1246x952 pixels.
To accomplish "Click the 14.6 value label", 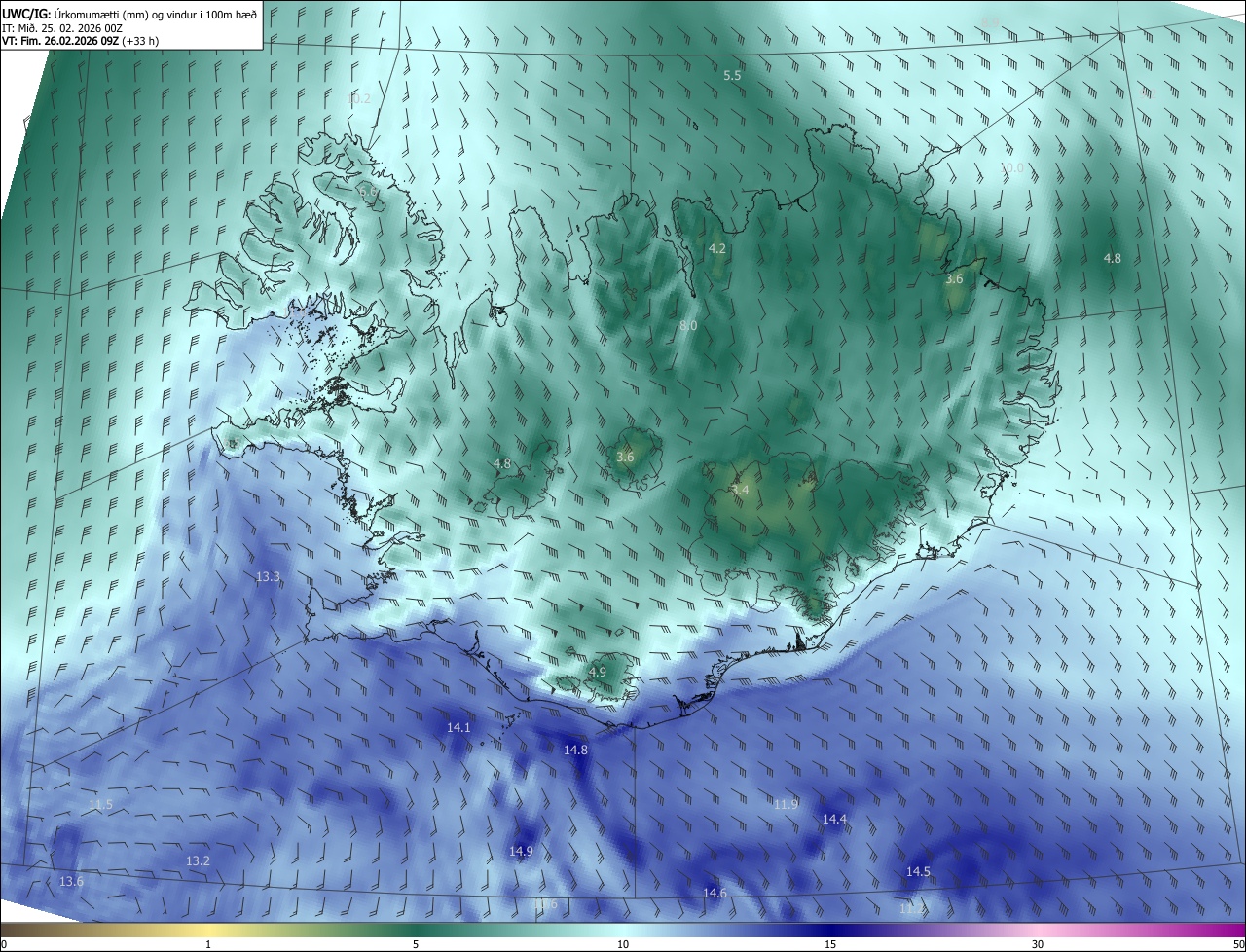I will (x=715, y=894).
